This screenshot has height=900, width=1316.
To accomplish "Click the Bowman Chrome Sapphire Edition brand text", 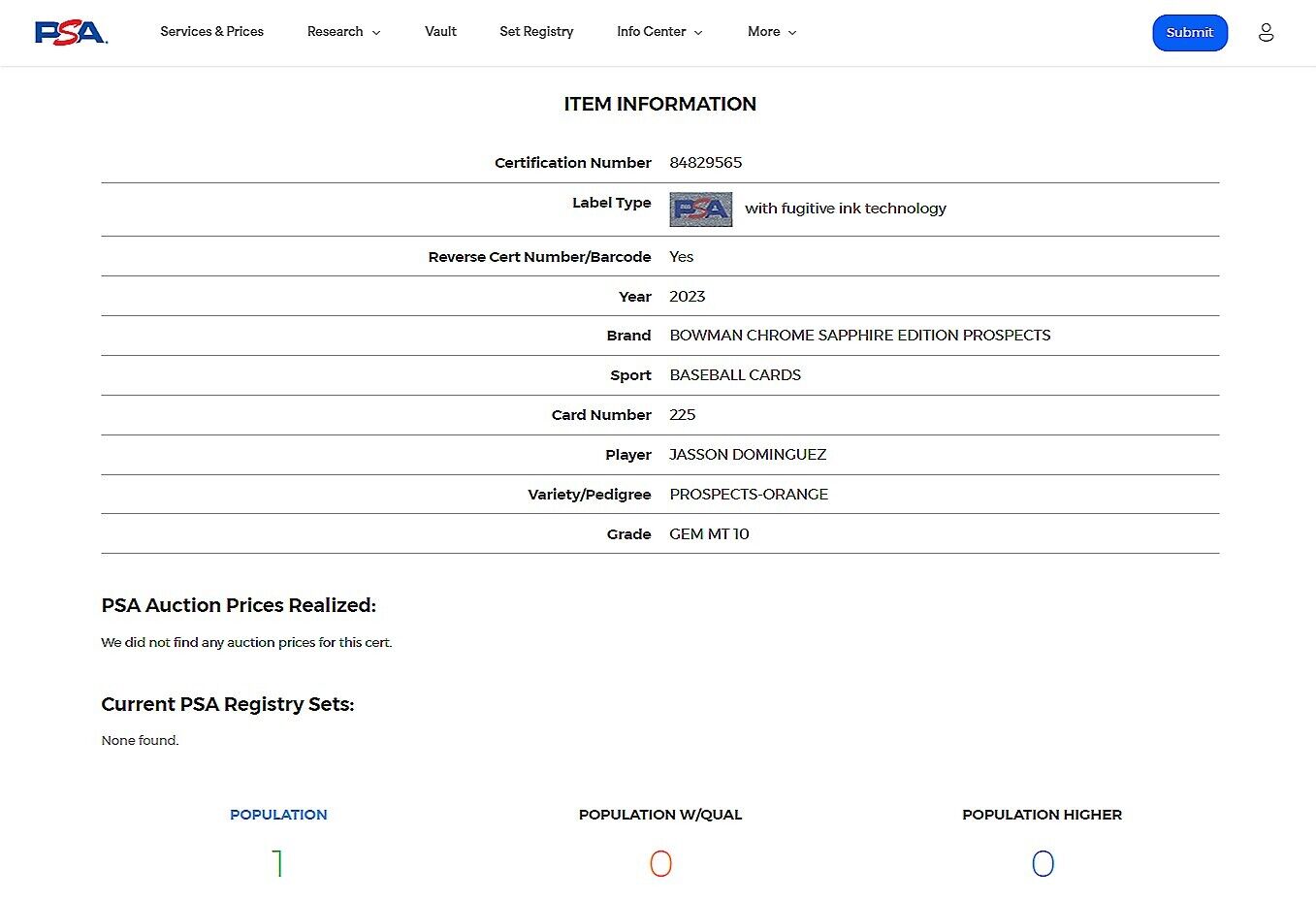I will click(859, 336).
